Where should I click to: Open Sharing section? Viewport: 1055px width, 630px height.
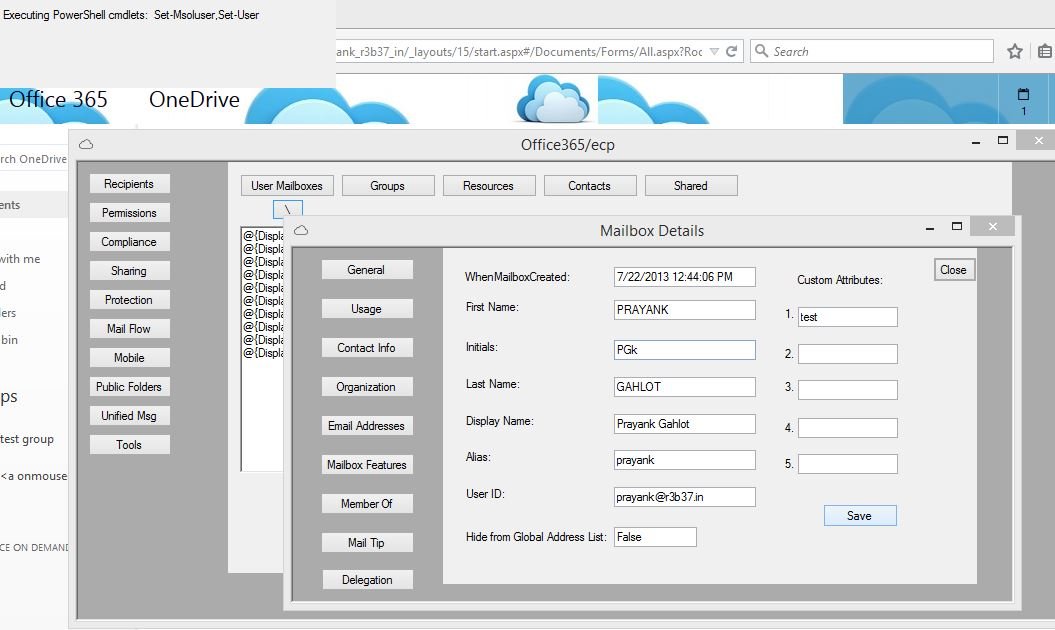click(x=129, y=271)
